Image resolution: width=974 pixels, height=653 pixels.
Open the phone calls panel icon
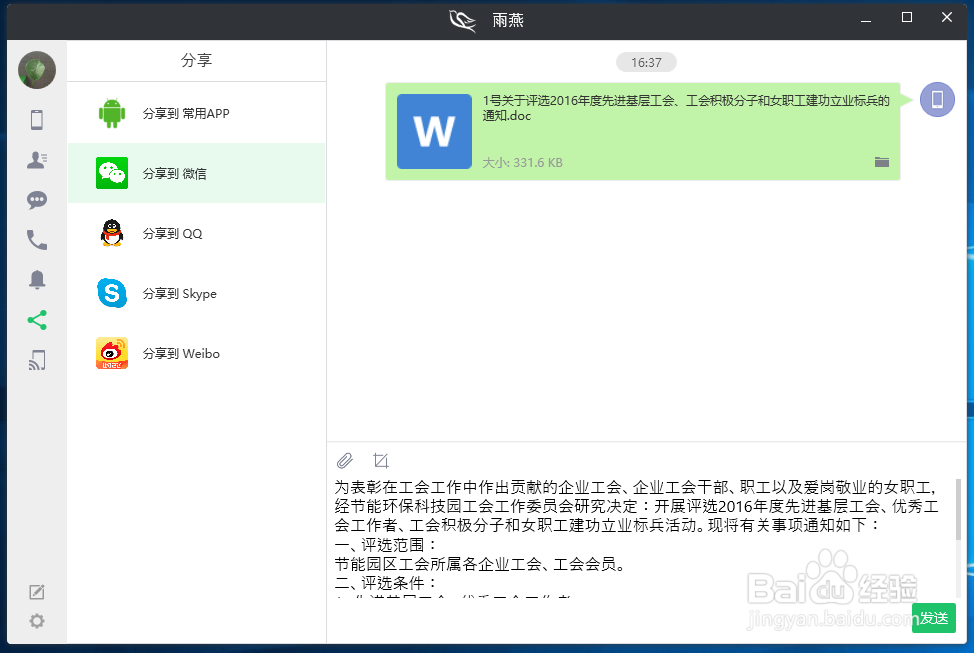coord(37,239)
